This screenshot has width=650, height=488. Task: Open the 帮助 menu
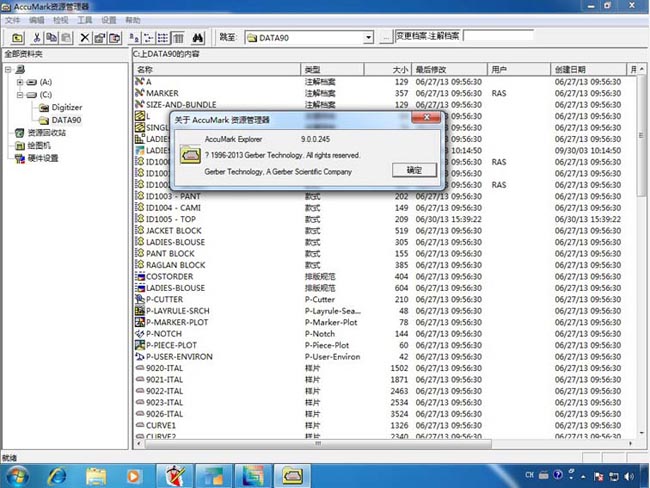133,20
